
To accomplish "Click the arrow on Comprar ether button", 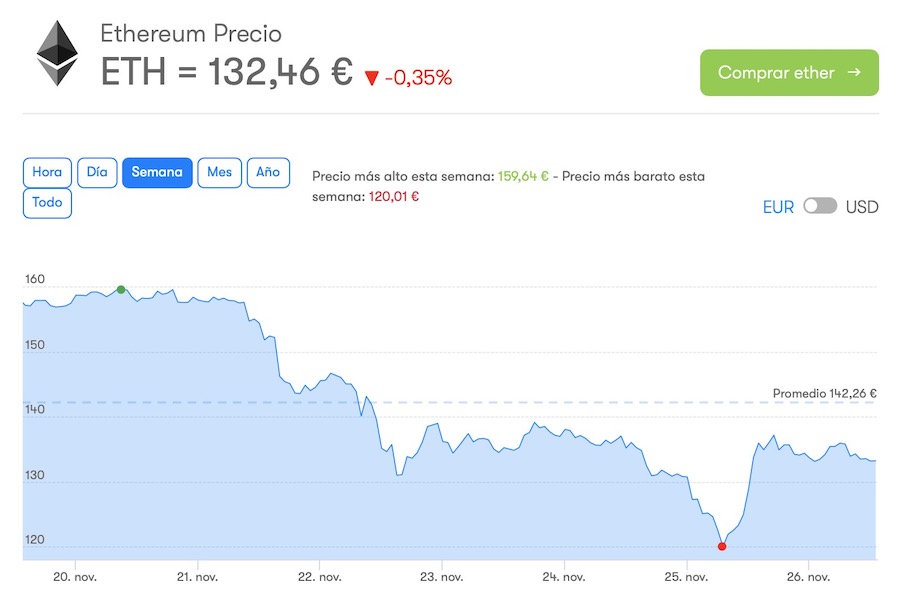I will tap(853, 72).
